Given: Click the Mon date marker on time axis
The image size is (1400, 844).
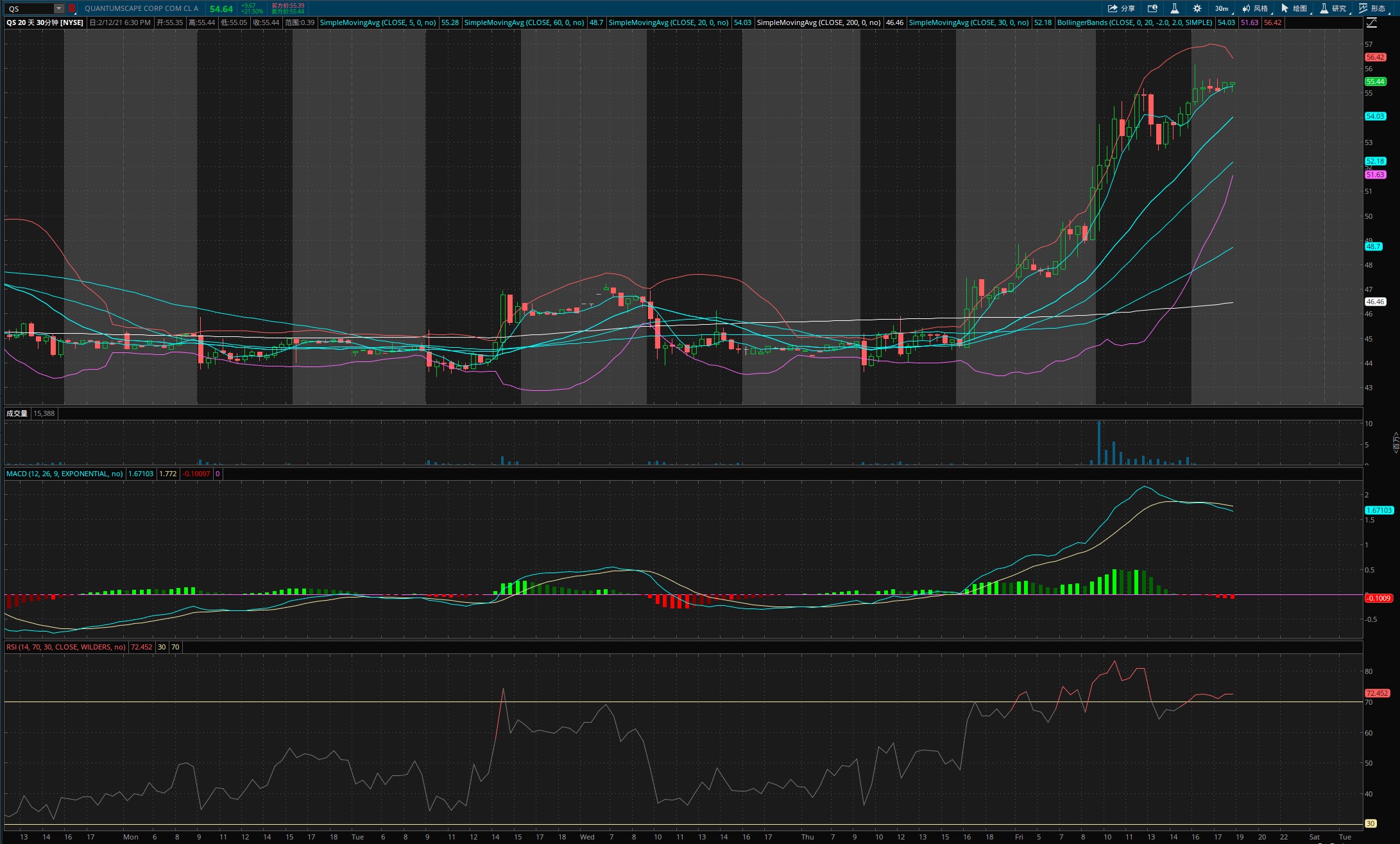Looking at the screenshot, I should pyautogui.click(x=131, y=837).
